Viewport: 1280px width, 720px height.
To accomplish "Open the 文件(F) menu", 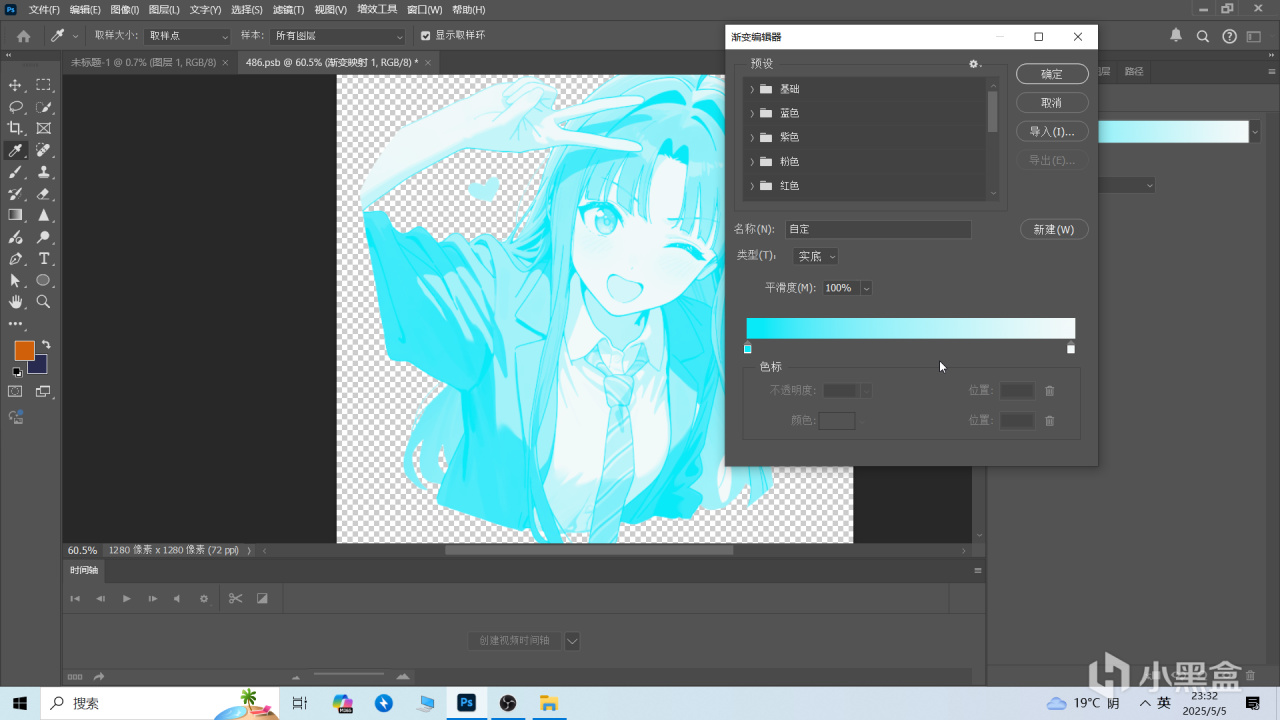I will [x=44, y=9].
